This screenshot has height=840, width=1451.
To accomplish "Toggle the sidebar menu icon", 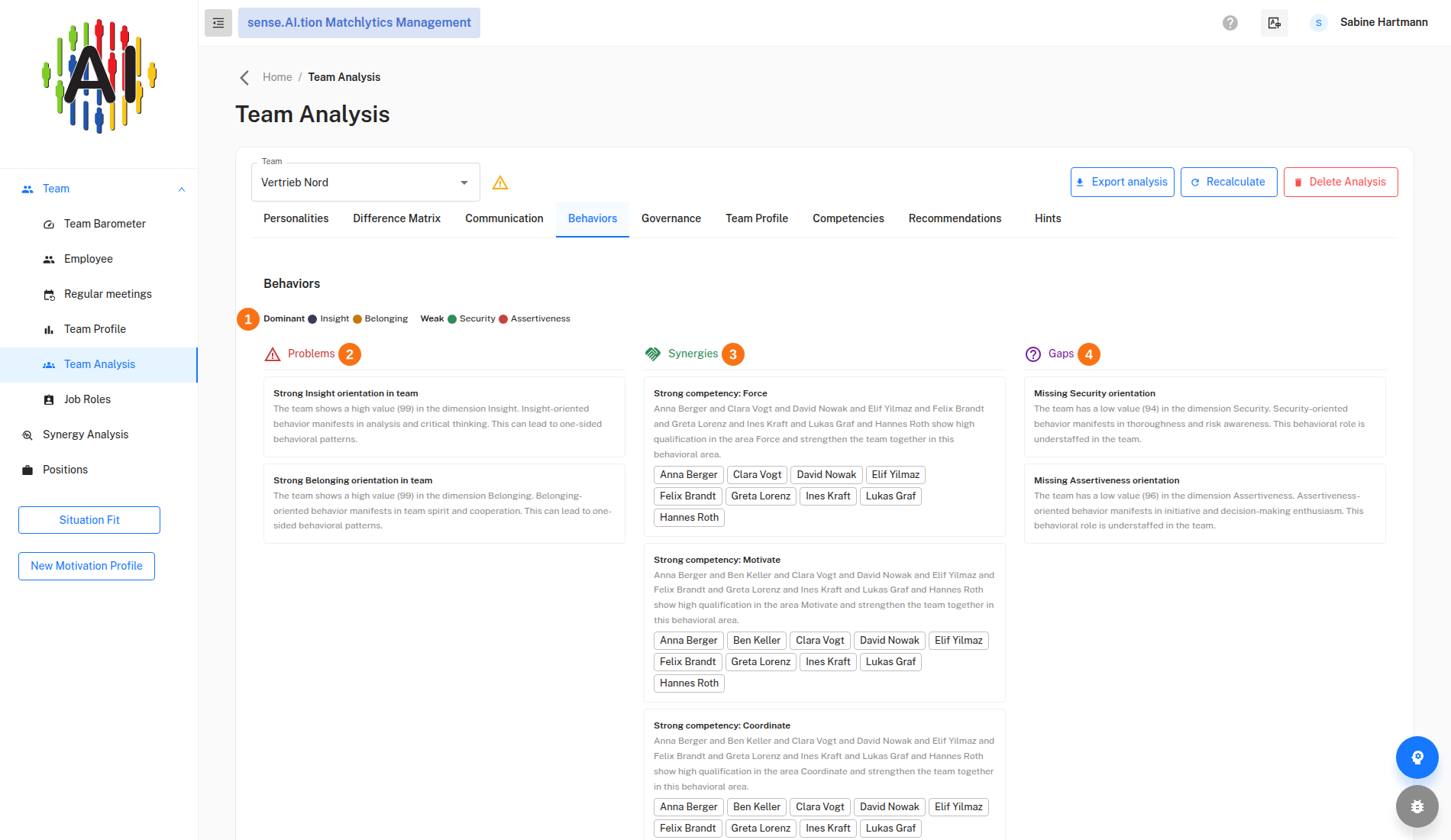I will 218,23.
